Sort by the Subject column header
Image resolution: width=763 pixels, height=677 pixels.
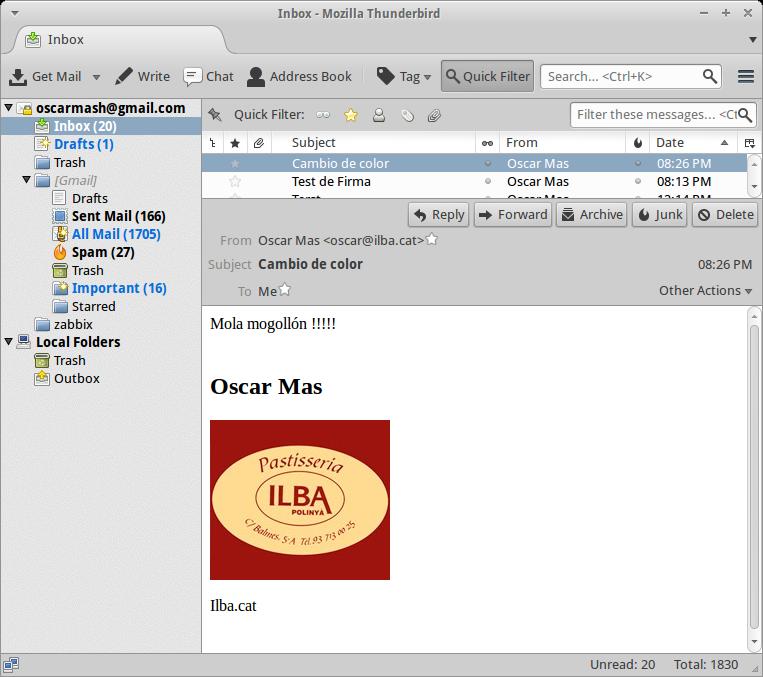click(x=373, y=143)
